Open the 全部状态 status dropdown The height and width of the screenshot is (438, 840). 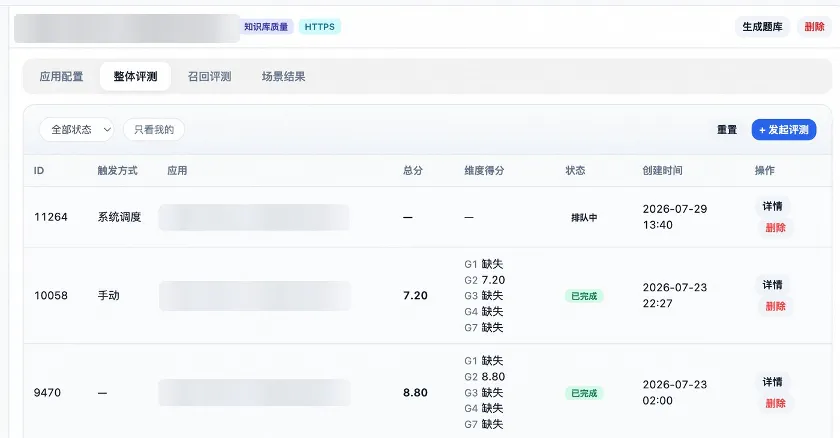tap(76, 130)
